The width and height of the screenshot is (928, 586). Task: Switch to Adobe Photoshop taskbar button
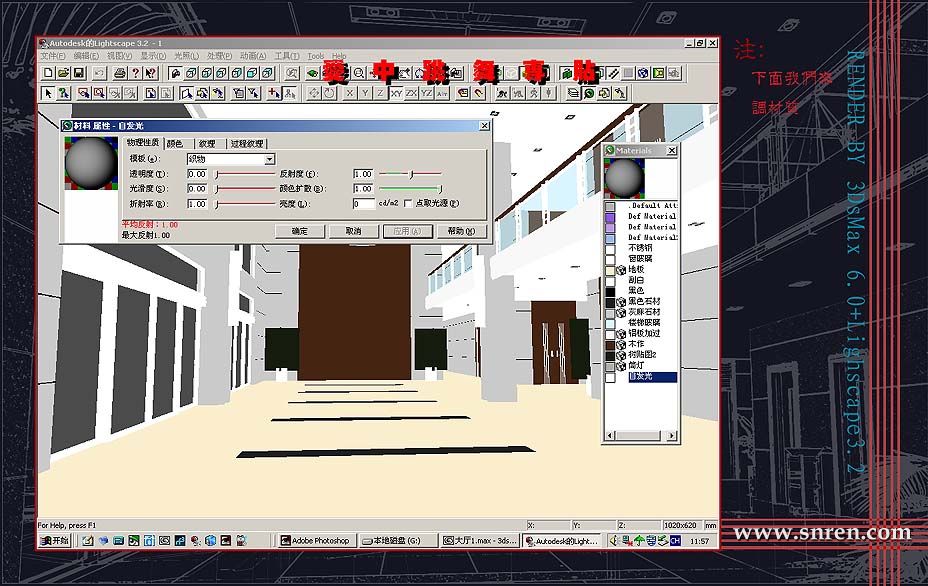(x=316, y=540)
